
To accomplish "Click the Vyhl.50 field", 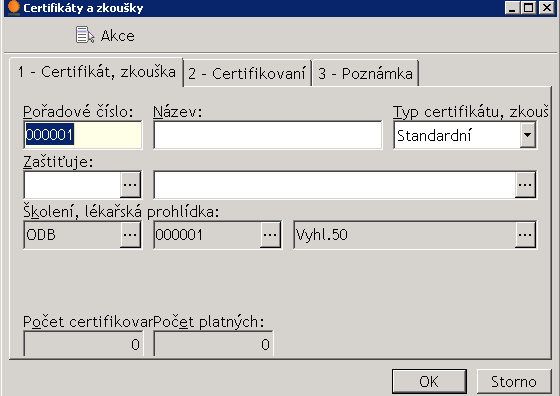I will pos(404,235).
